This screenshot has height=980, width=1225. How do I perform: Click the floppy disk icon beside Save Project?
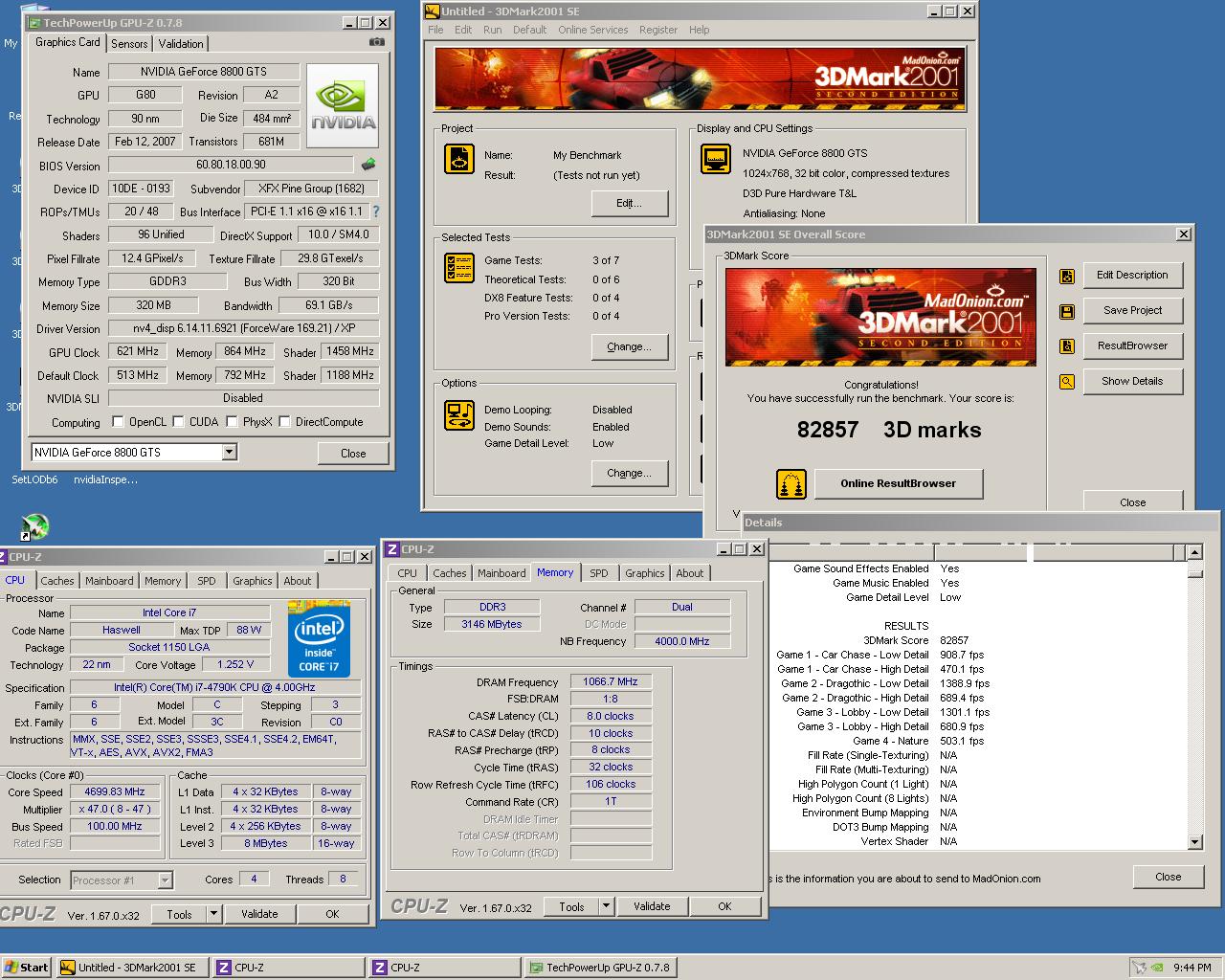1067,312
